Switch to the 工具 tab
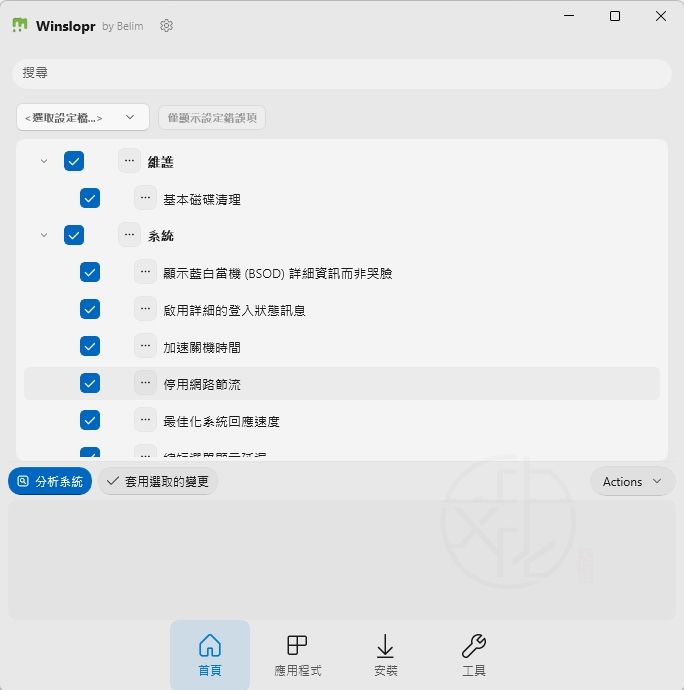The image size is (684, 690). (x=474, y=655)
